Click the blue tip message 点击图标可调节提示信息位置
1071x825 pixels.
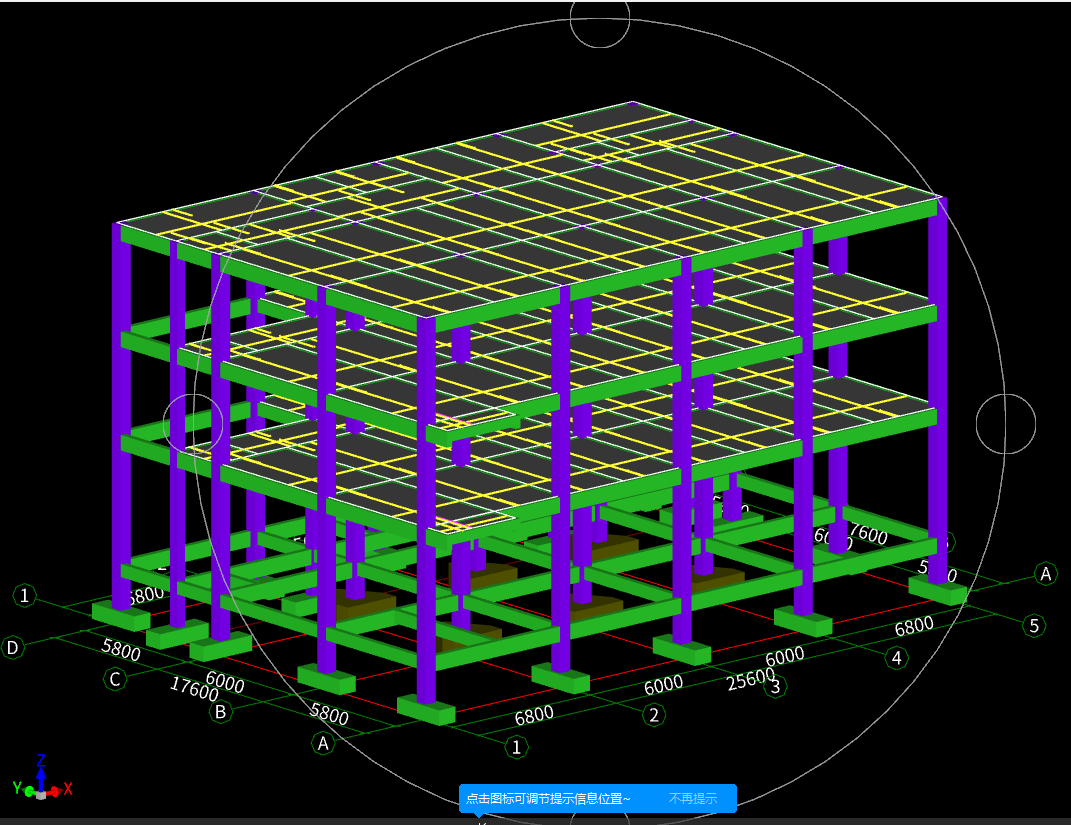coord(548,798)
